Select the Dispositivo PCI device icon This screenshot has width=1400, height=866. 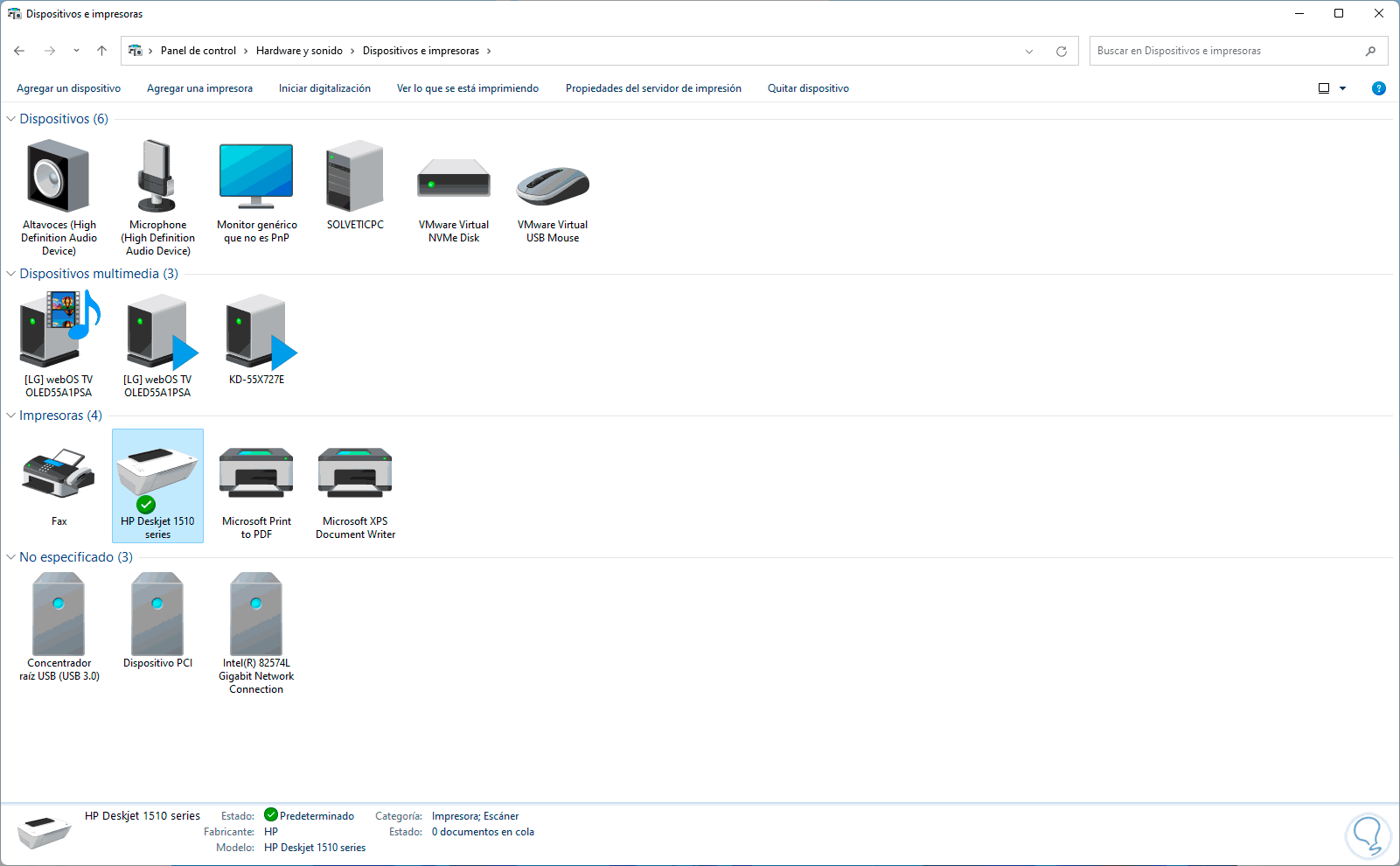tap(157, 613)
